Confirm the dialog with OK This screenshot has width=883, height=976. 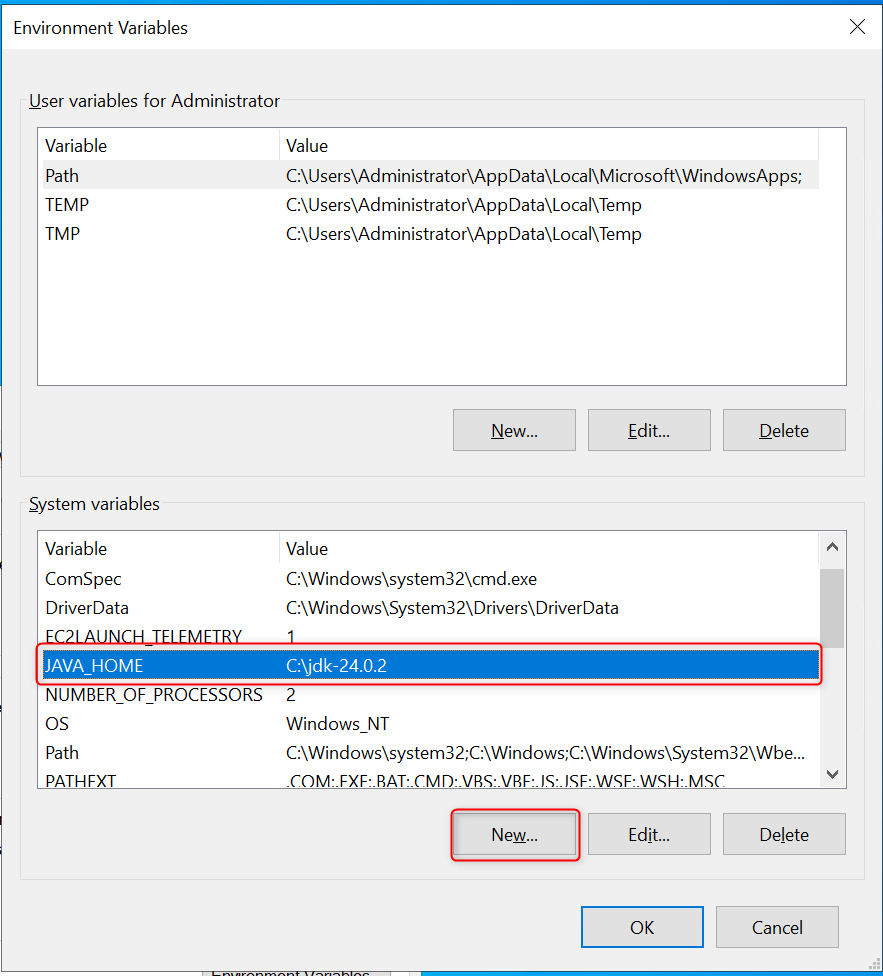[642, 927]
